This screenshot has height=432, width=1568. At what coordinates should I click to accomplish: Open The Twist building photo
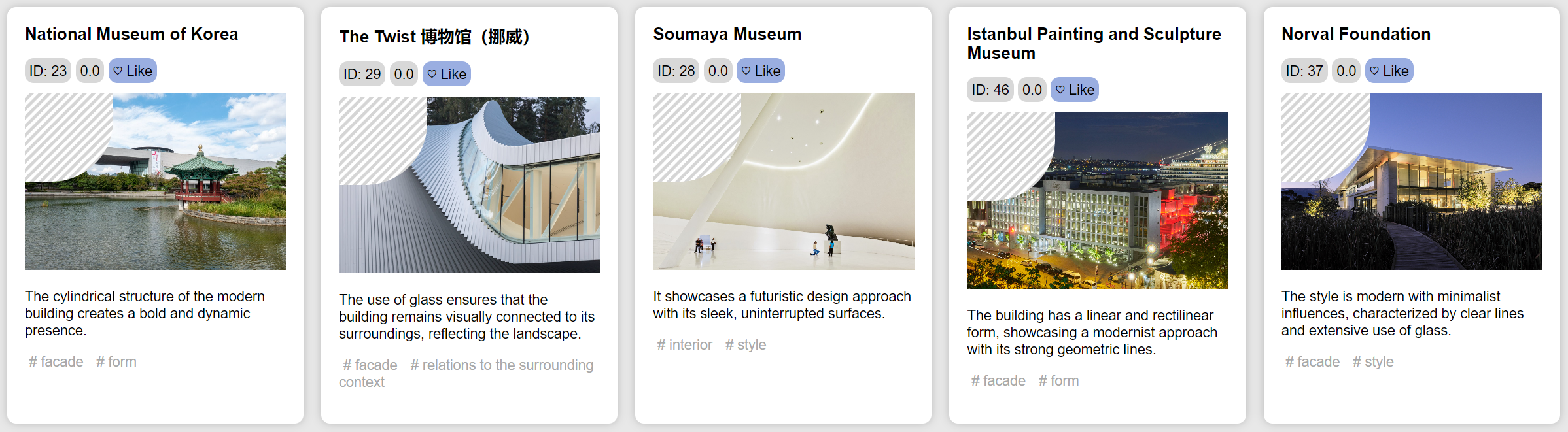470,185
